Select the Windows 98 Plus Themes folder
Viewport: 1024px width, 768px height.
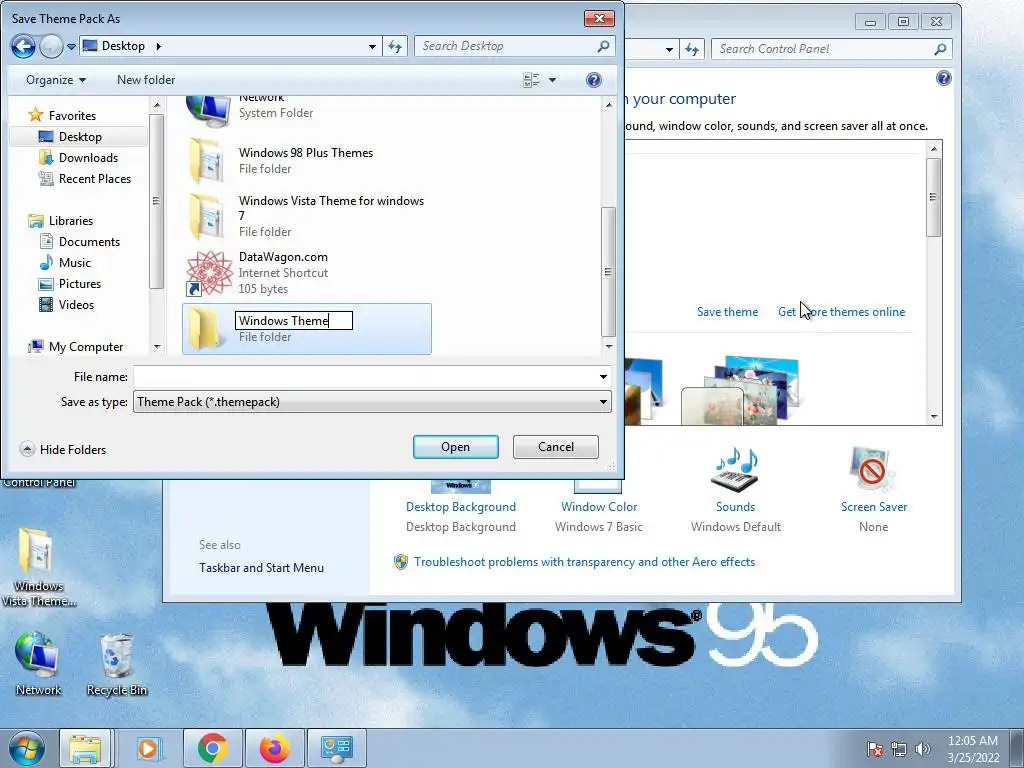click(x=306, y=161)
